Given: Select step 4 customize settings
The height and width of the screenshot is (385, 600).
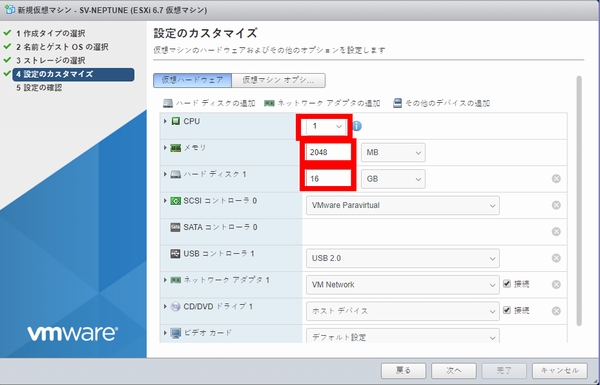Looking at the screenshot, I should (73, 74).
